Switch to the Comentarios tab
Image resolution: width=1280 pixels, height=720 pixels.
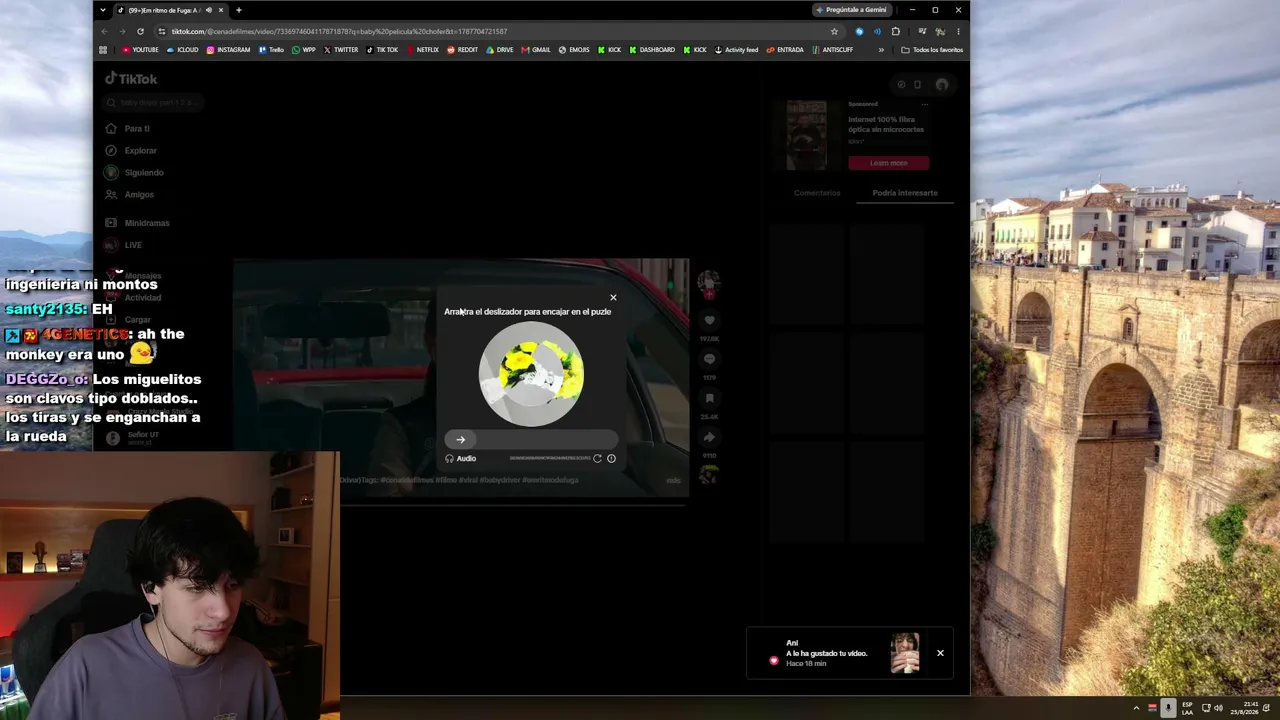point(817,193)
